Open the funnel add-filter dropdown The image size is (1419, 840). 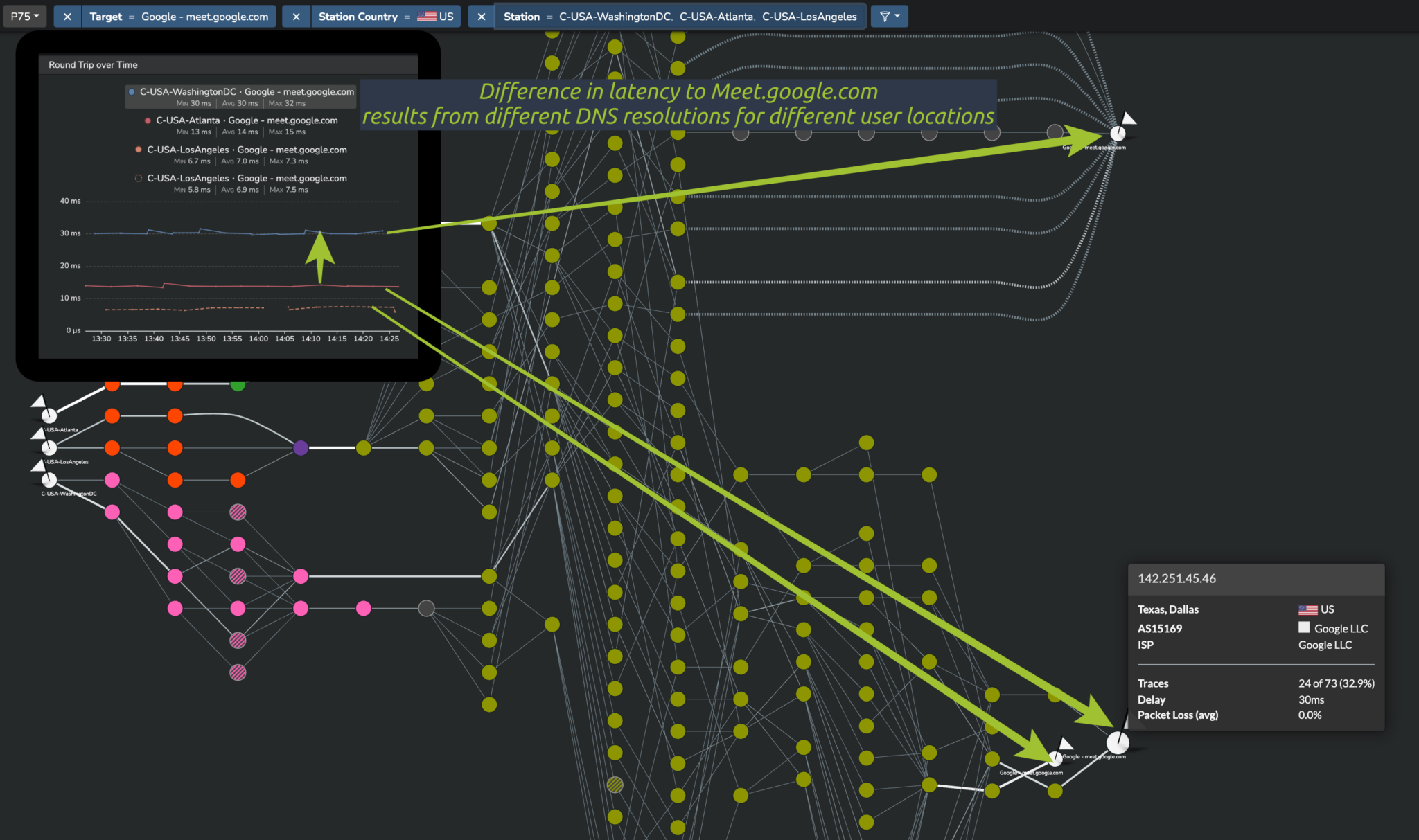[x=889, y=16]
